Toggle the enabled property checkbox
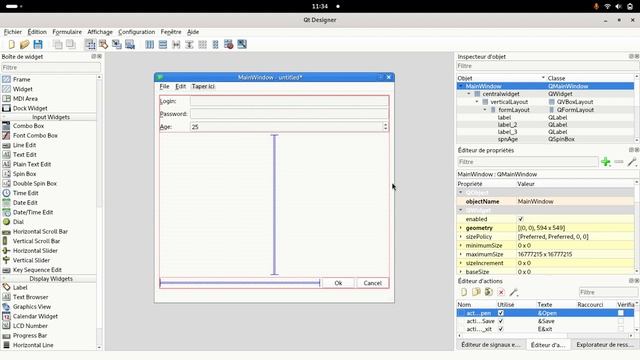Viewport: 640px width, 360px height. (520, 219)
